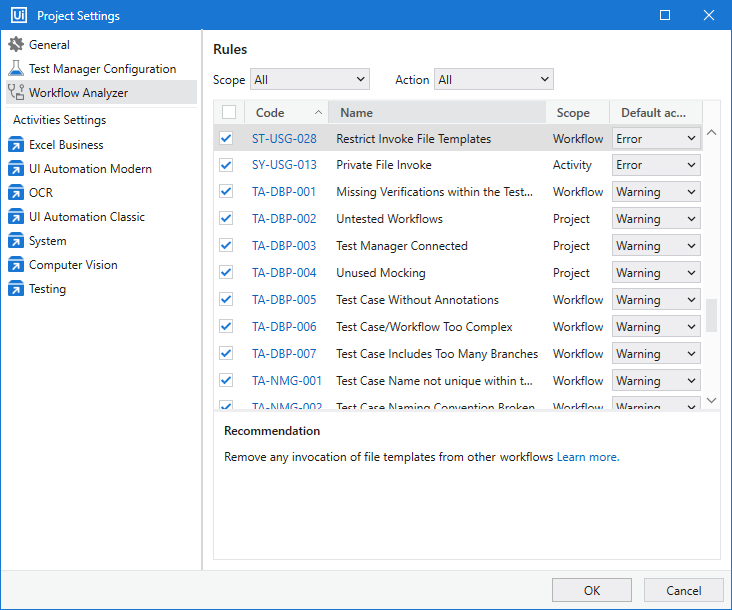
Task: Click the Test Manager Configuration flask icon
Action: coord(16,69)
